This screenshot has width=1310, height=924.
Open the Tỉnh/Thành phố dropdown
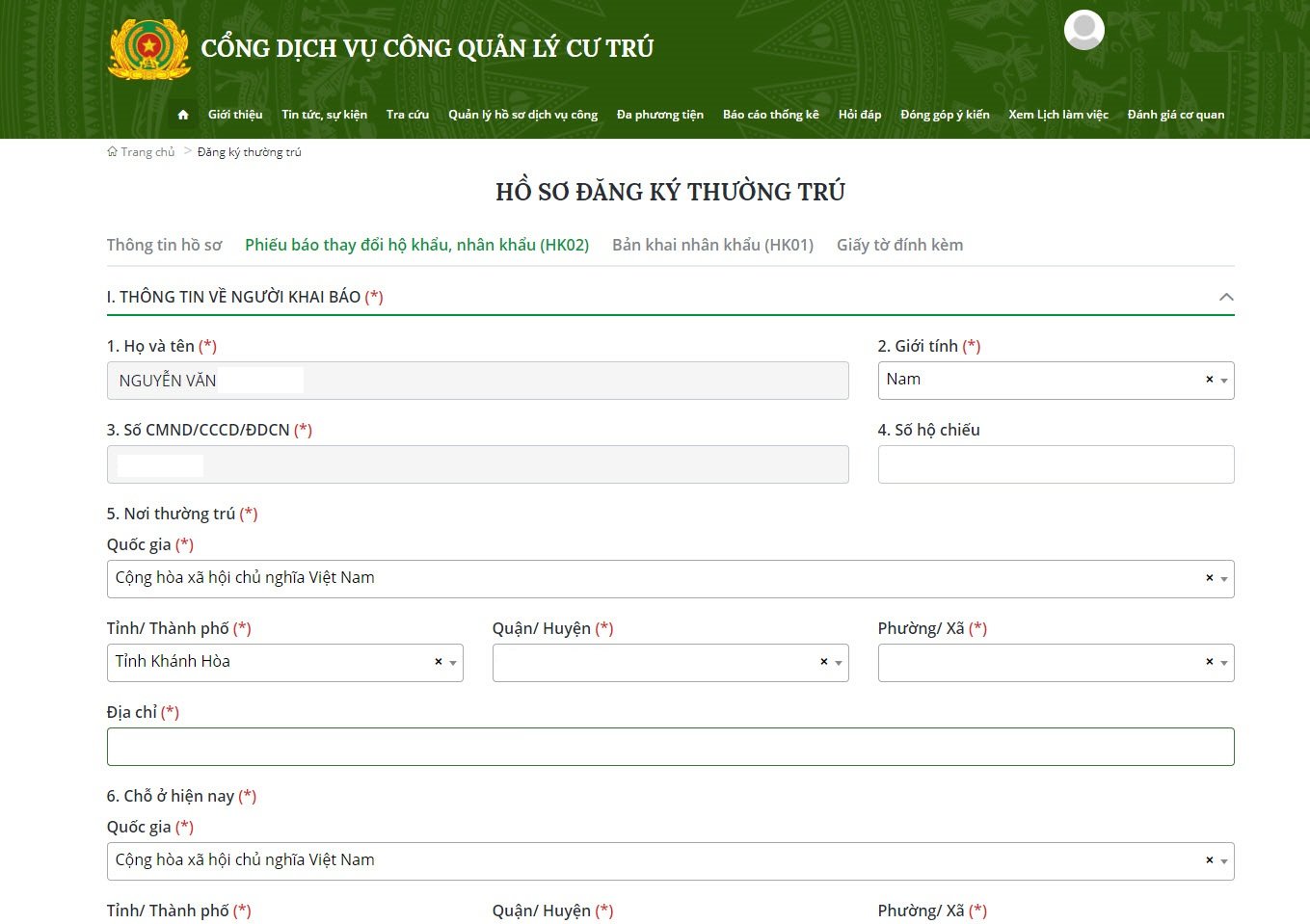pyautogui.click(x=453, y=663)
